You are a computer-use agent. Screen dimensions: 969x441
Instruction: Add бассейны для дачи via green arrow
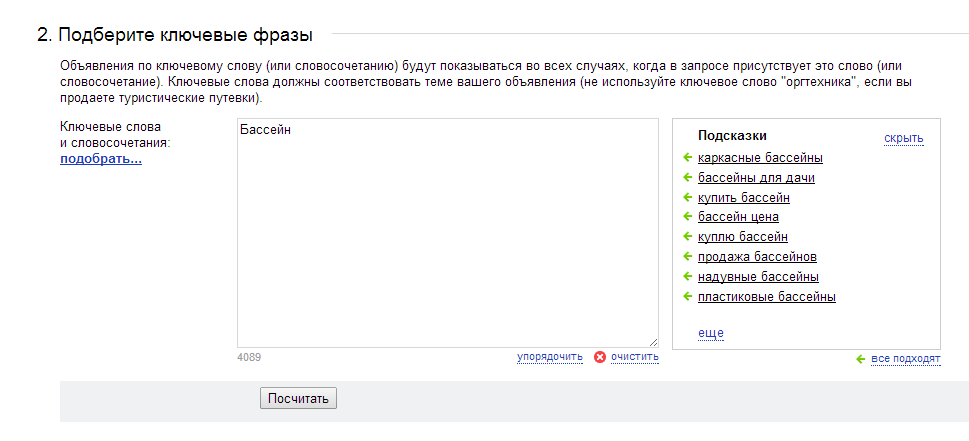click(x=687, y=177)
